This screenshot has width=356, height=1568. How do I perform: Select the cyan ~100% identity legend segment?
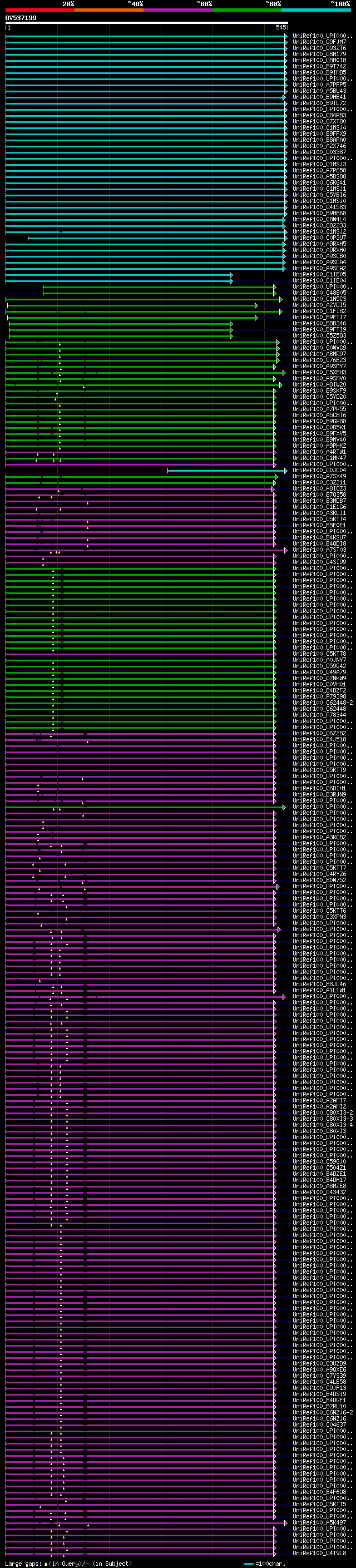(316, 10)
